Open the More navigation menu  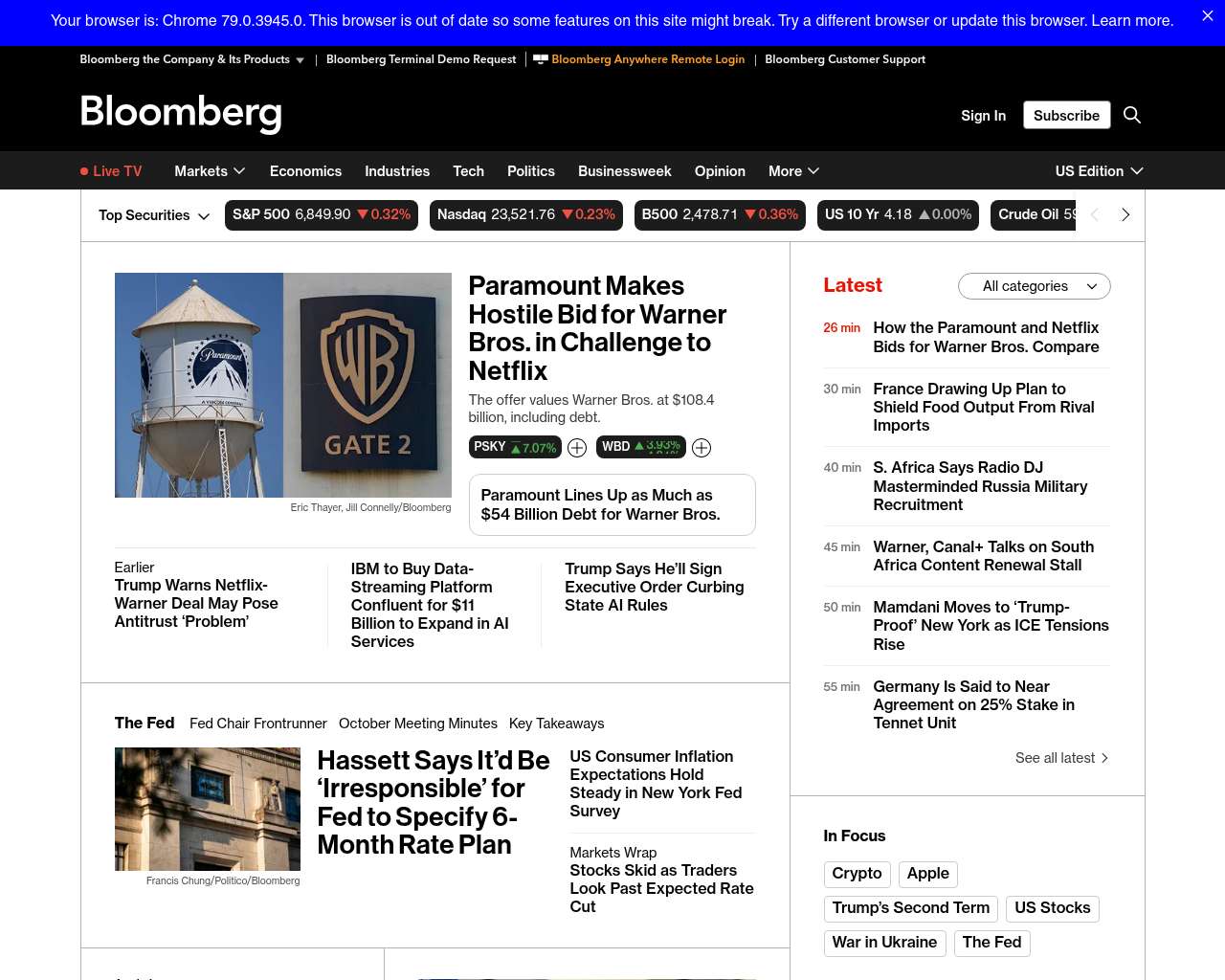pyautogui.click(x=793, y=171)
